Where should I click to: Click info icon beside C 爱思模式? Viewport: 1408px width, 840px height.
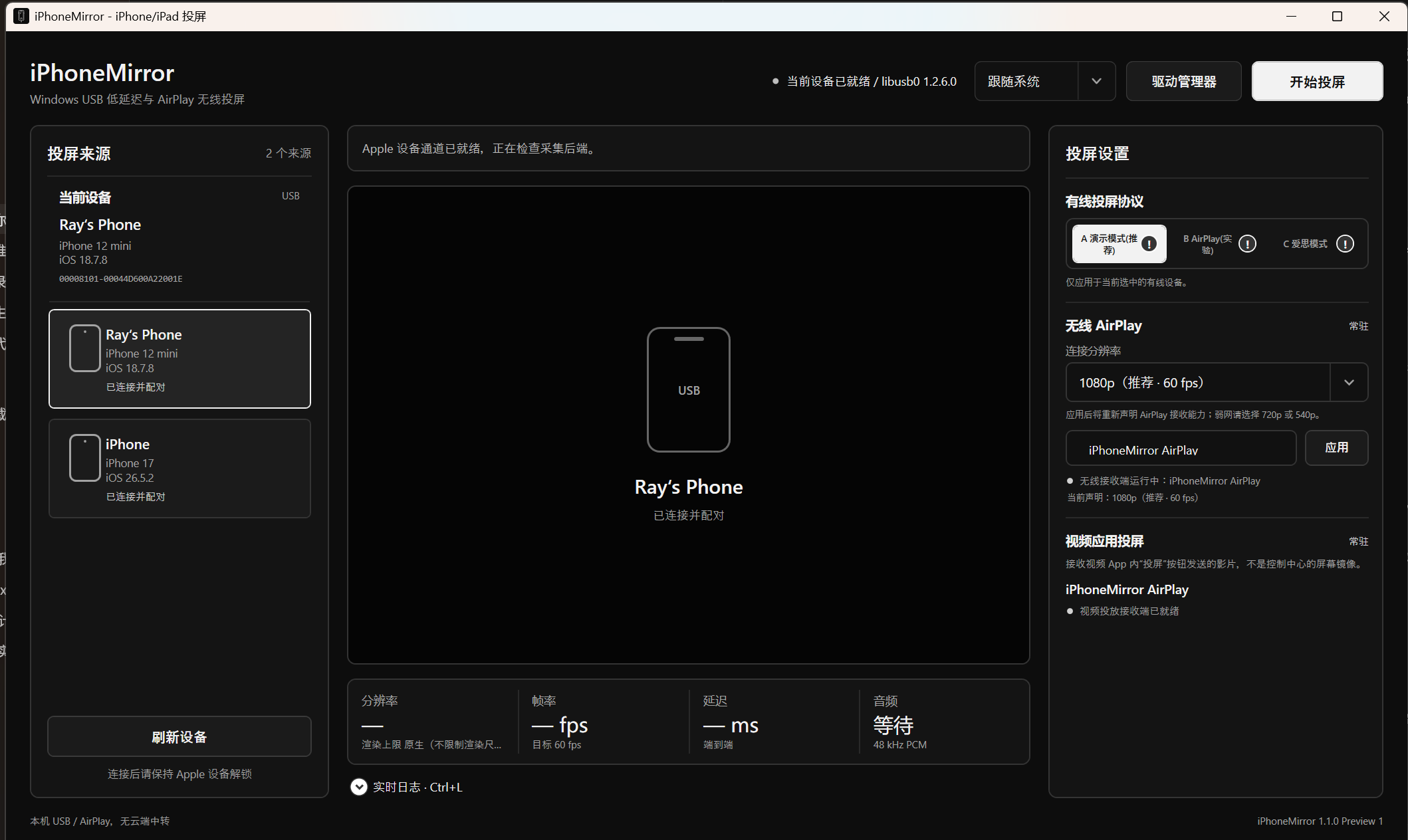tap(1346, 244)
